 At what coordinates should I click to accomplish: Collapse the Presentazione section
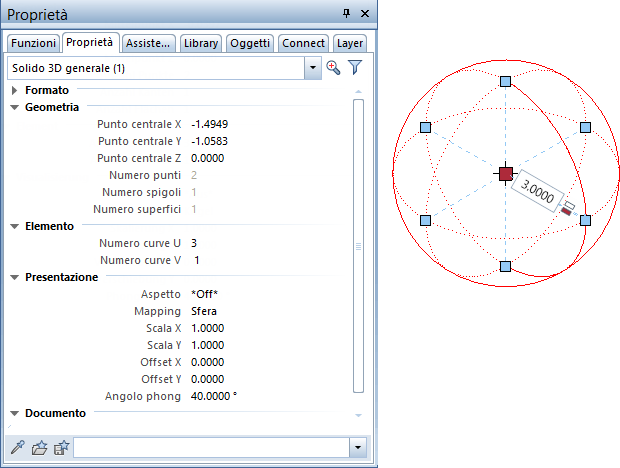click(x=15, y=277)
